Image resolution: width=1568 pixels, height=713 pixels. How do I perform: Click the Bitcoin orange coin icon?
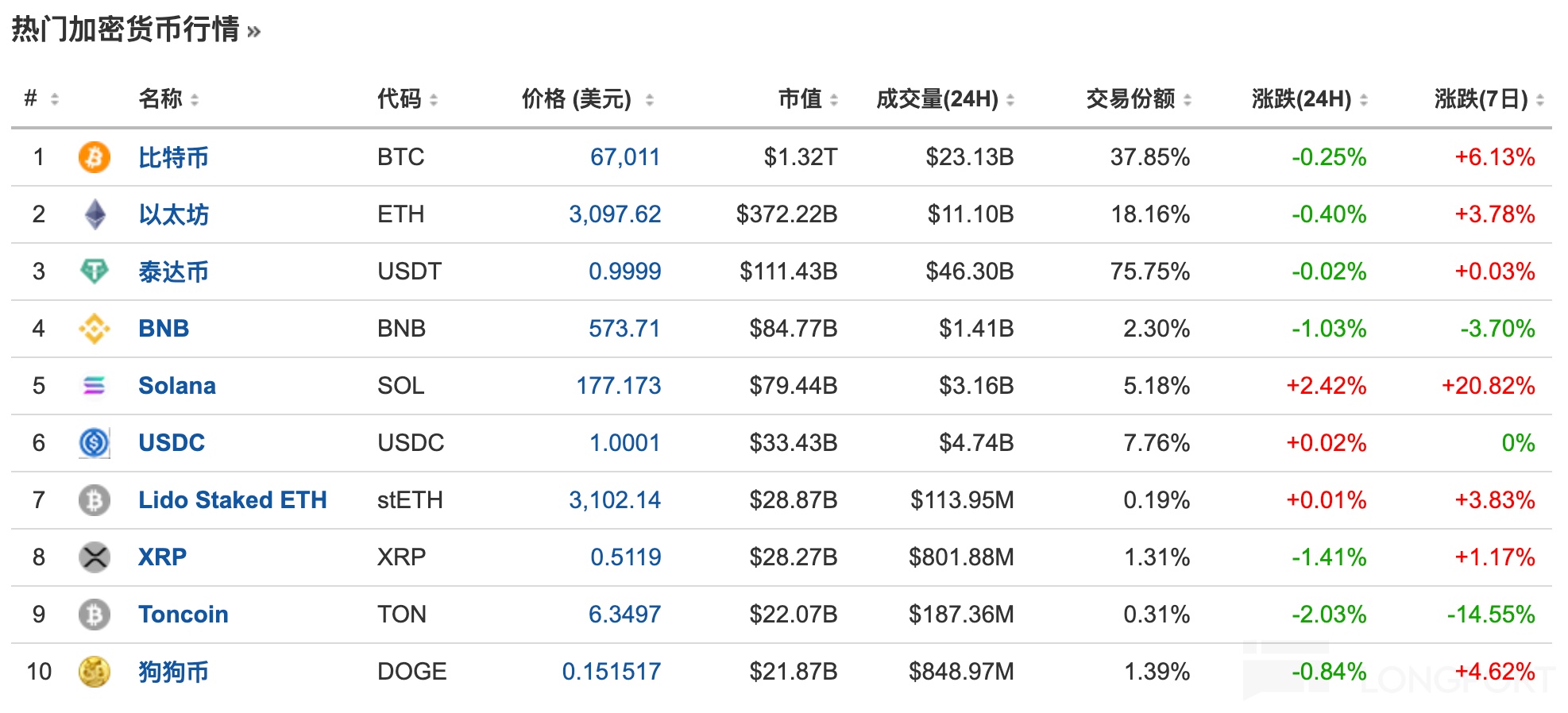pos(94,157)
